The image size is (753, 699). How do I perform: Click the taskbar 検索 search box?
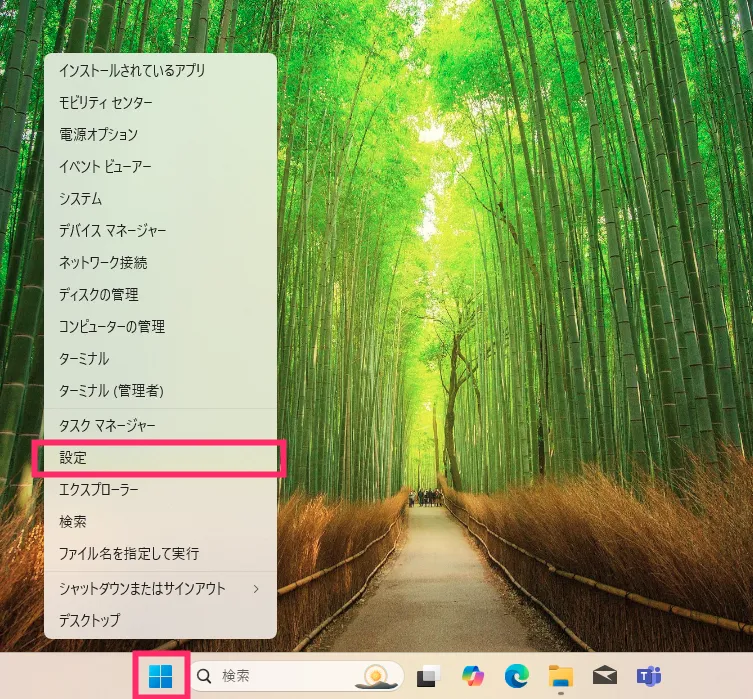297,676
